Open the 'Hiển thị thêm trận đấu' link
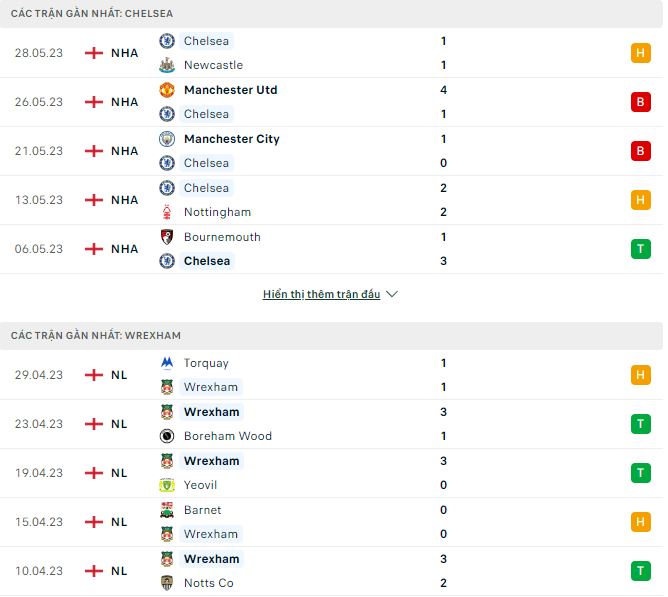The width and height of the screenshot is (668, 597). (x=321, y=295)
